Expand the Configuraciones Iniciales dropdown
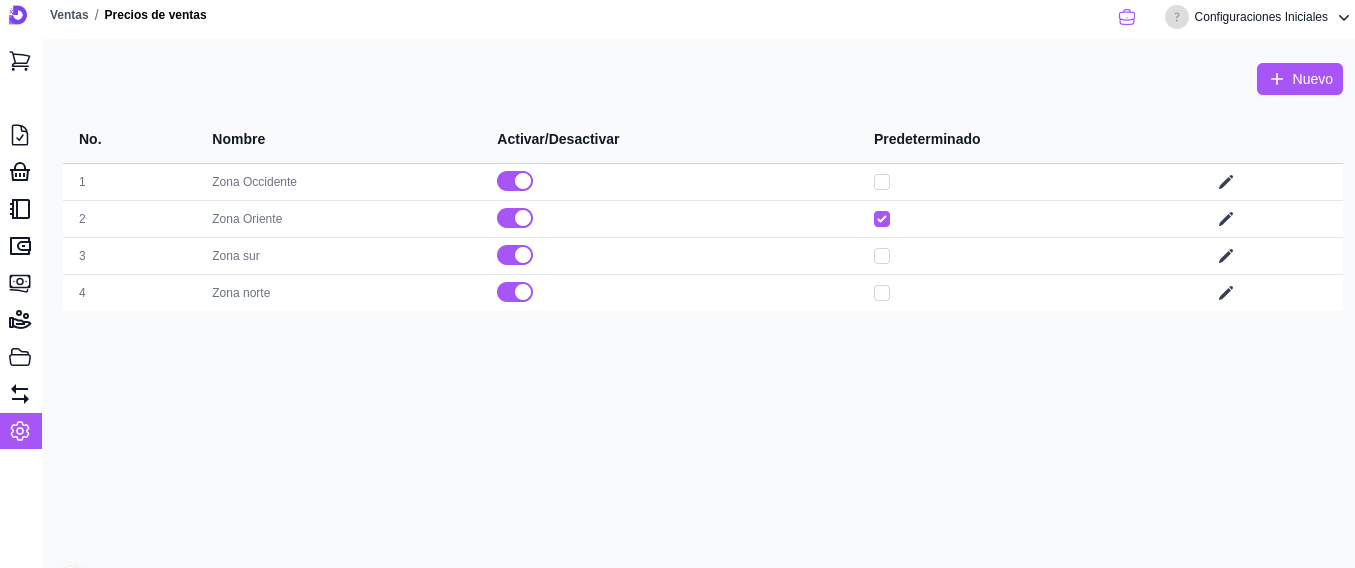The image size is (1355, 568). tap(1344, 17)
